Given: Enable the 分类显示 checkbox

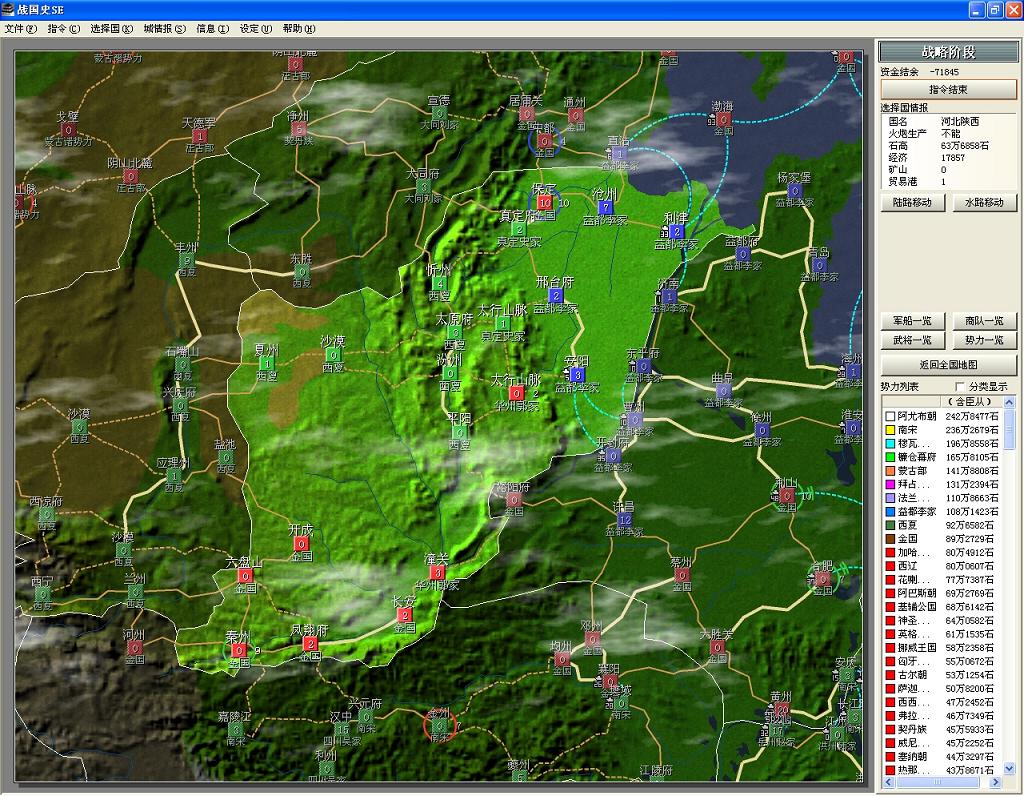Looking at the screenshot, I should click(961, 386).
